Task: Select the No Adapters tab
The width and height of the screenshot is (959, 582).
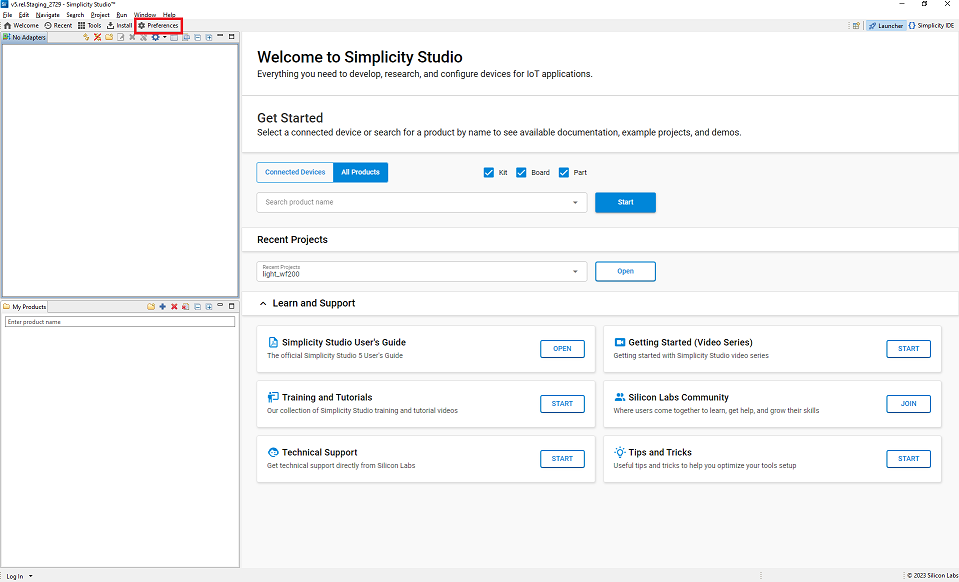Action: [x=24, y=37]
